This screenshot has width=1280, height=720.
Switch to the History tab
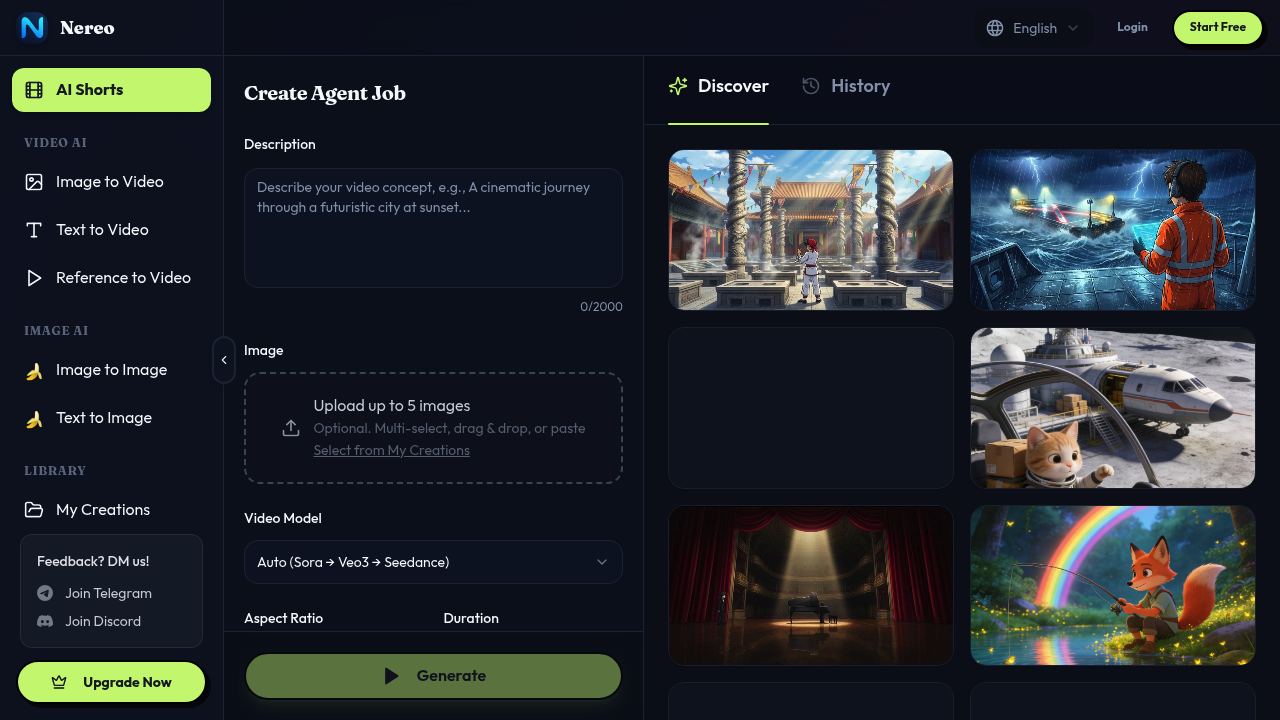(x=846, y=86)
